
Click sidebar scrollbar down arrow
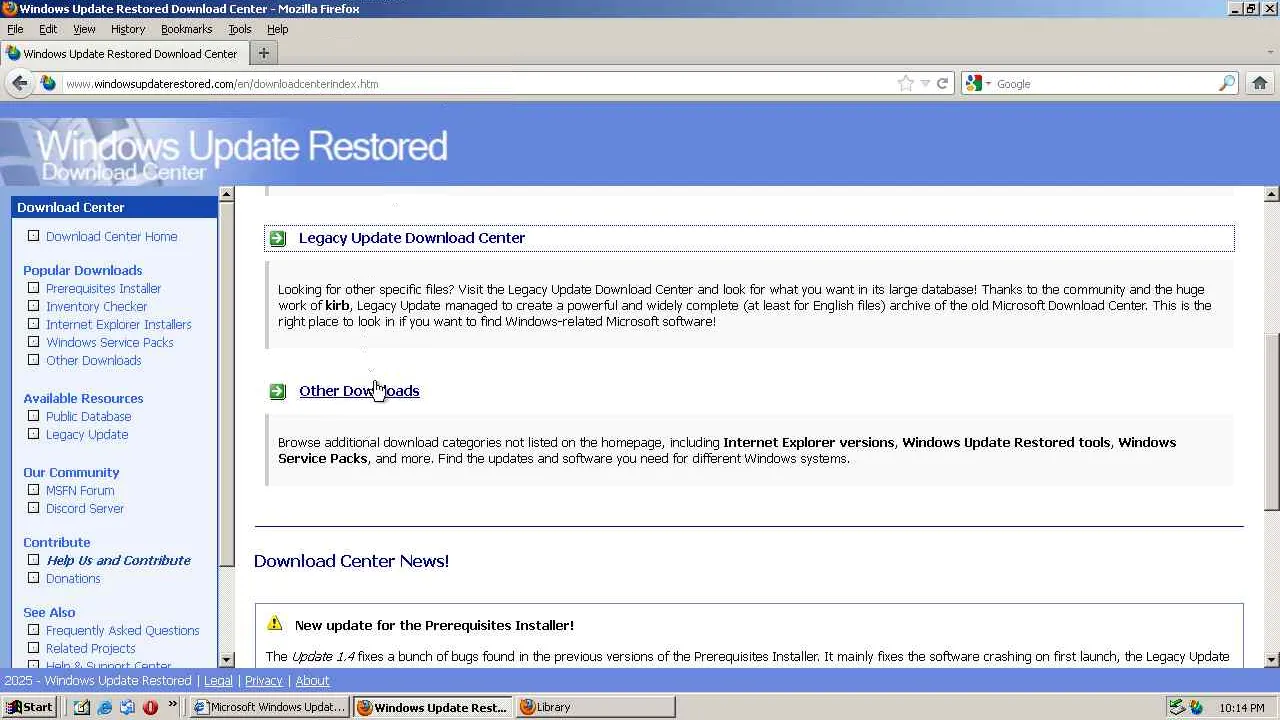(x=226, y=660)
